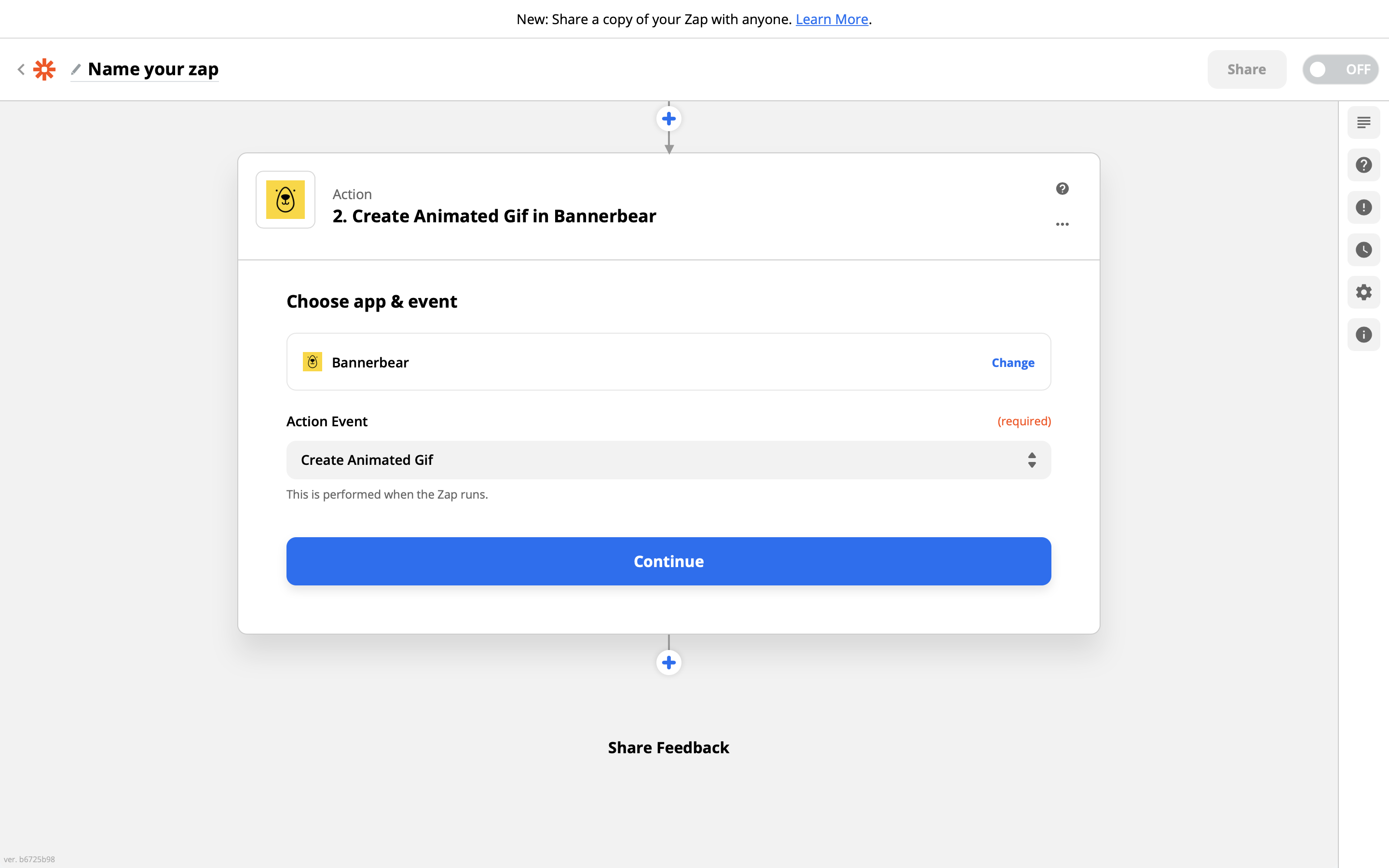Click the Change app link

coord(1012,363)
